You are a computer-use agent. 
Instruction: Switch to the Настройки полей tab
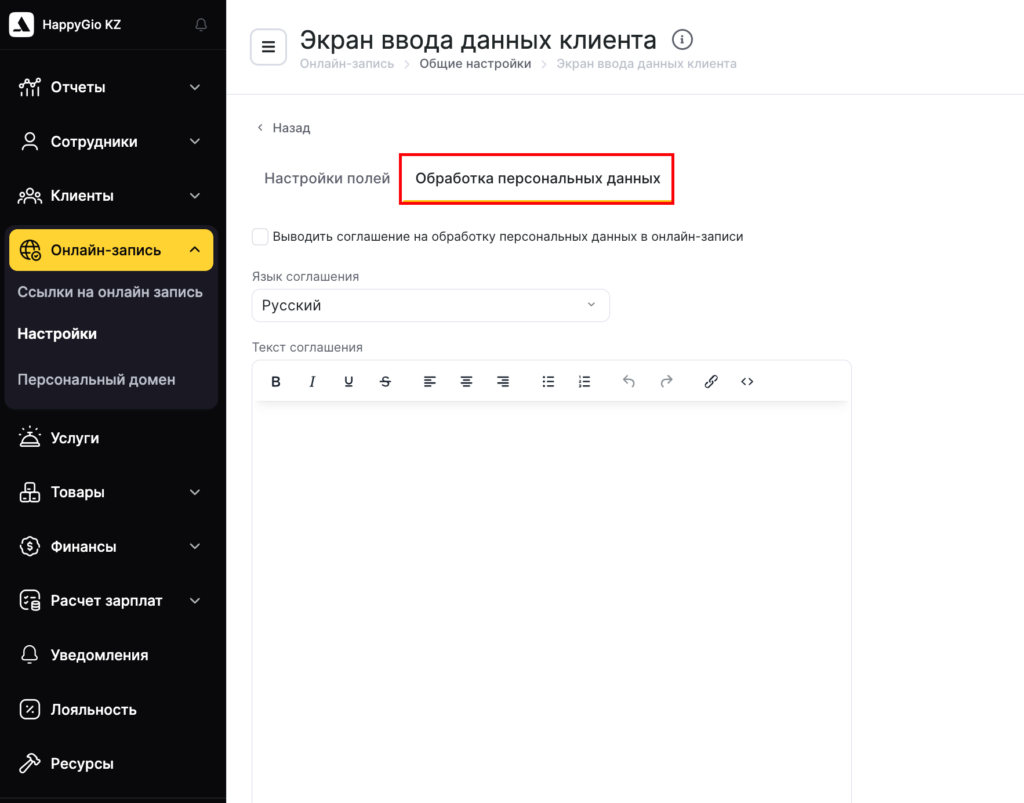[x=327, y=179]
